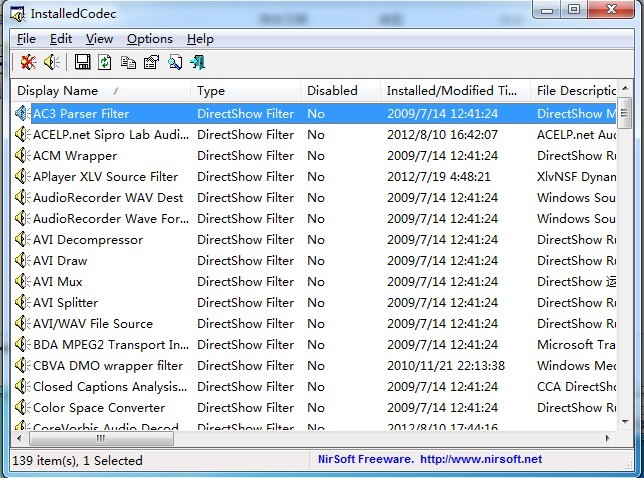Select the Color Space Converter row
This screenshot has width=644, height=478.
pos(99,408)
